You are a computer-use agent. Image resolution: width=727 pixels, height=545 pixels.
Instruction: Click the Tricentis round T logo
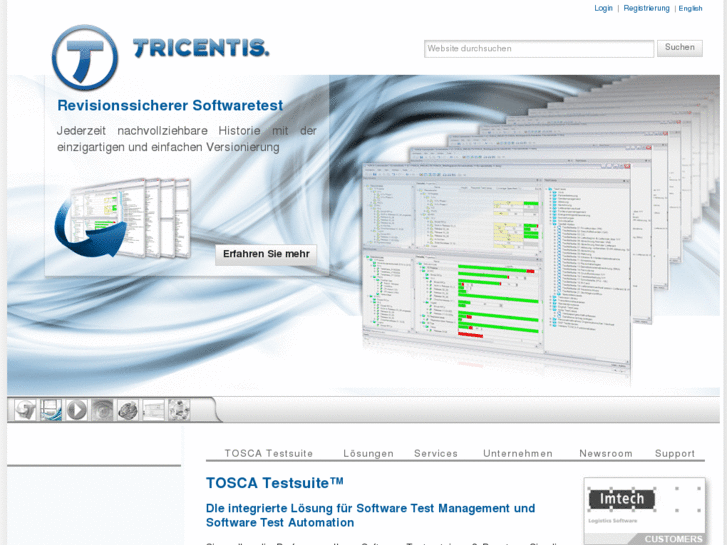[85, 58]
